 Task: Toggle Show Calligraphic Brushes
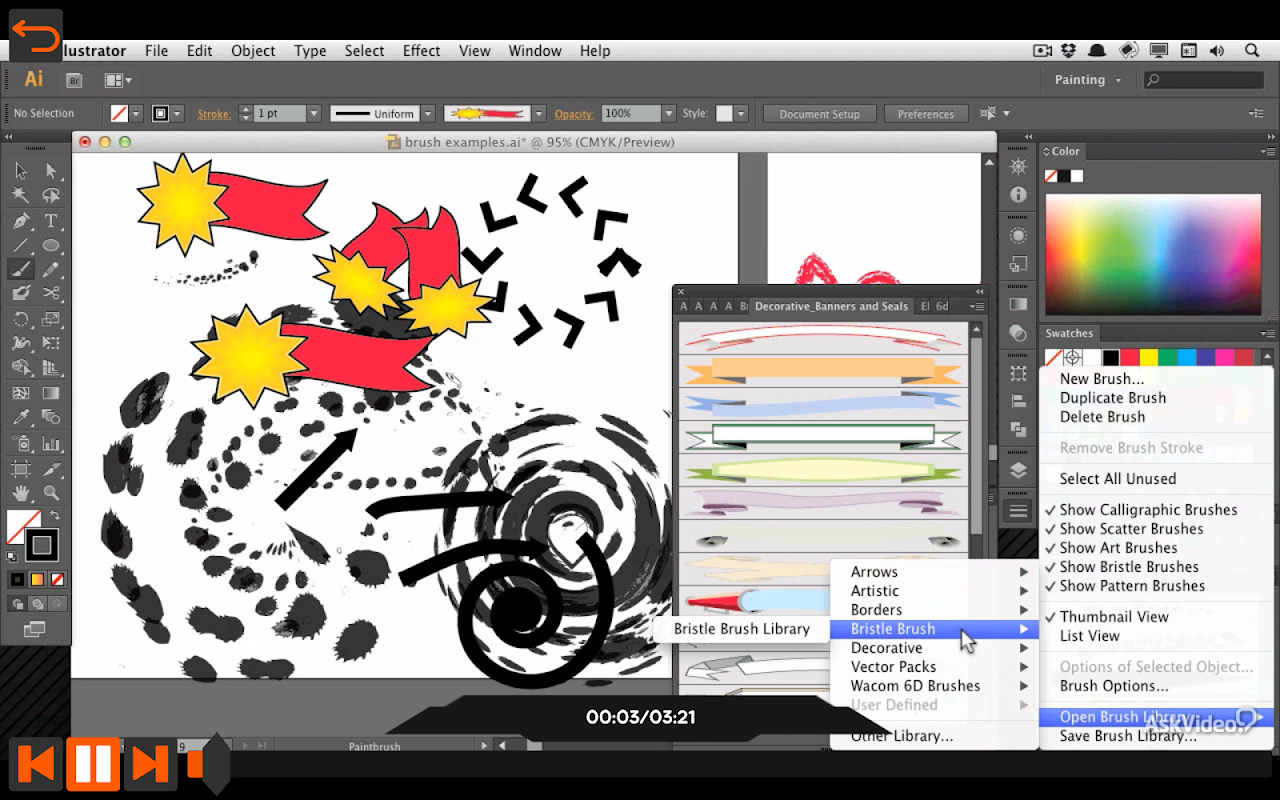pyautogui.click(x=1148, y=510)
